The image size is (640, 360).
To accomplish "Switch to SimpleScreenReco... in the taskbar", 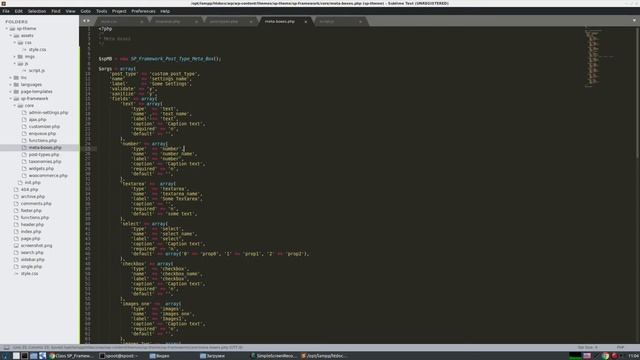I will (x=273, y=356).
